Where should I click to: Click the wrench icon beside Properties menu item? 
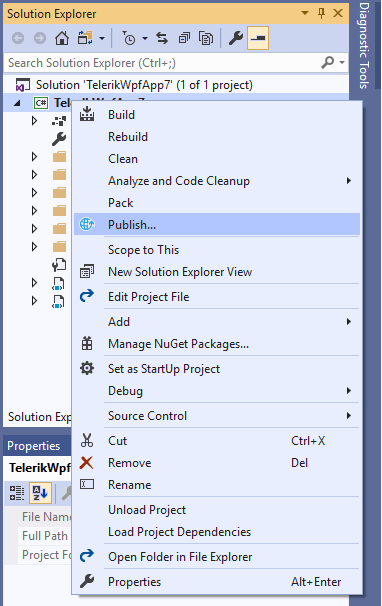tap(87, 581)
